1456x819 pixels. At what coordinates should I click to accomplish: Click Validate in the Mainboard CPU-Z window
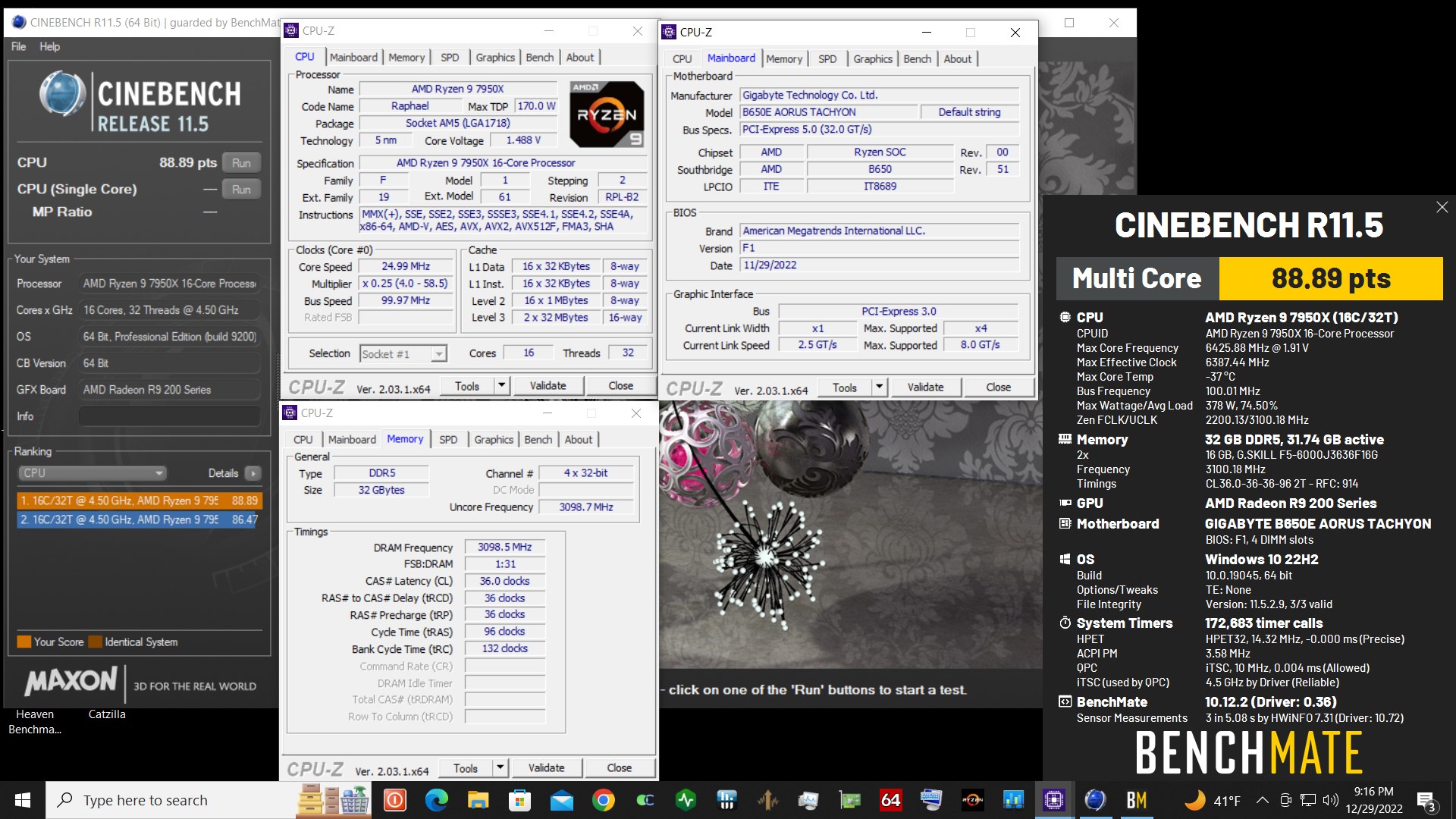926,388
